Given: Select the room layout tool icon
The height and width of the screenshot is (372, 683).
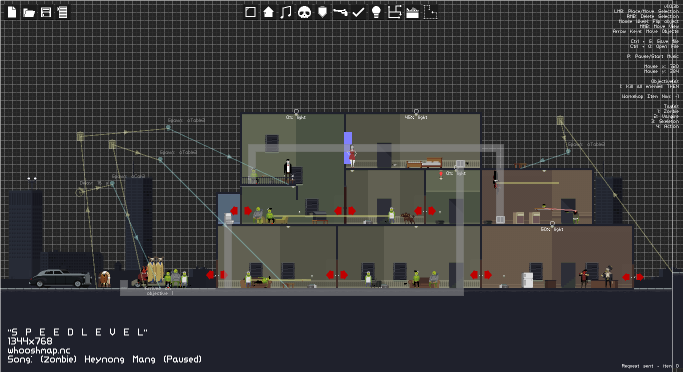Looking at the screenshot, I should [x=394, y=12].
